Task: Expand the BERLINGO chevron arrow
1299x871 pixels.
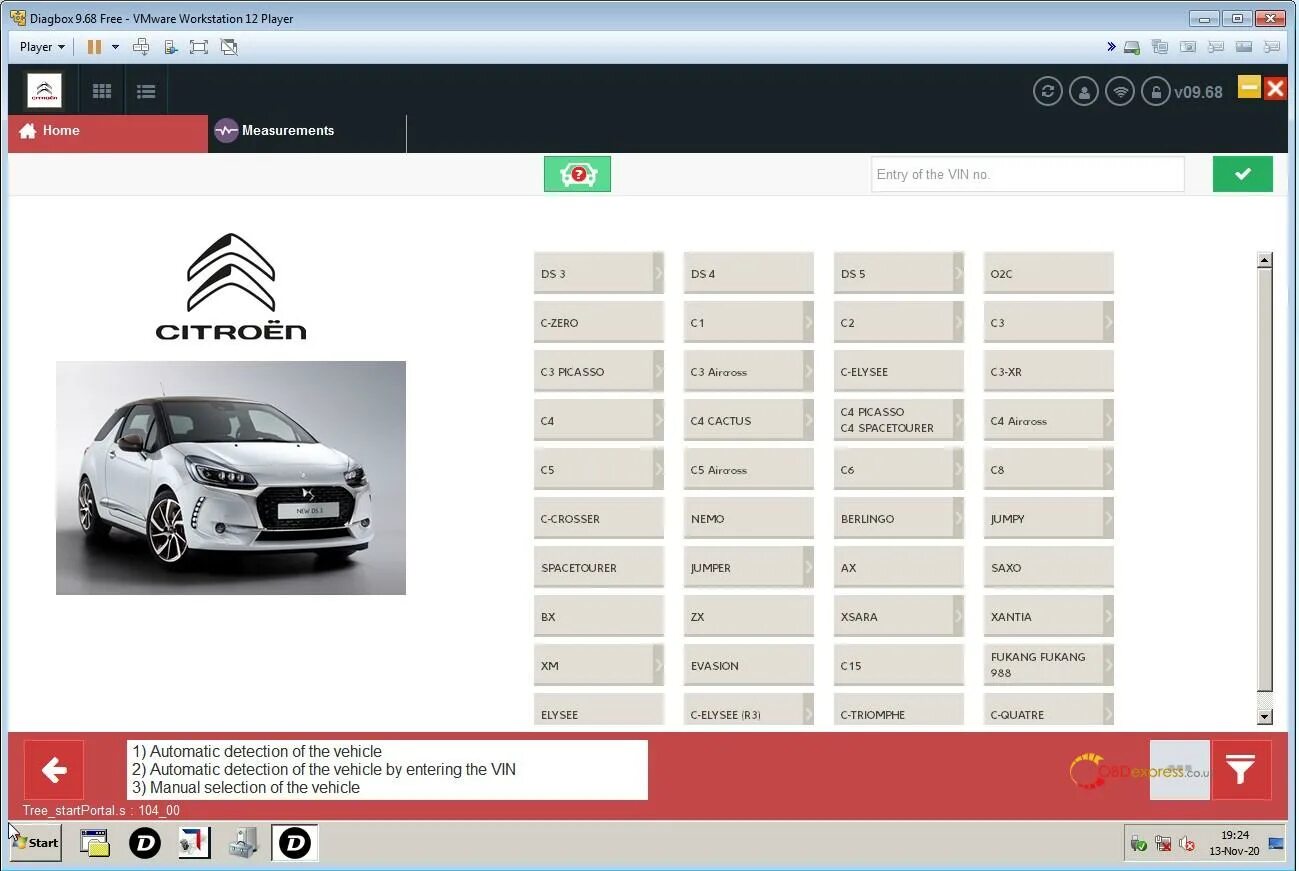Action: (x=958, y=518)
